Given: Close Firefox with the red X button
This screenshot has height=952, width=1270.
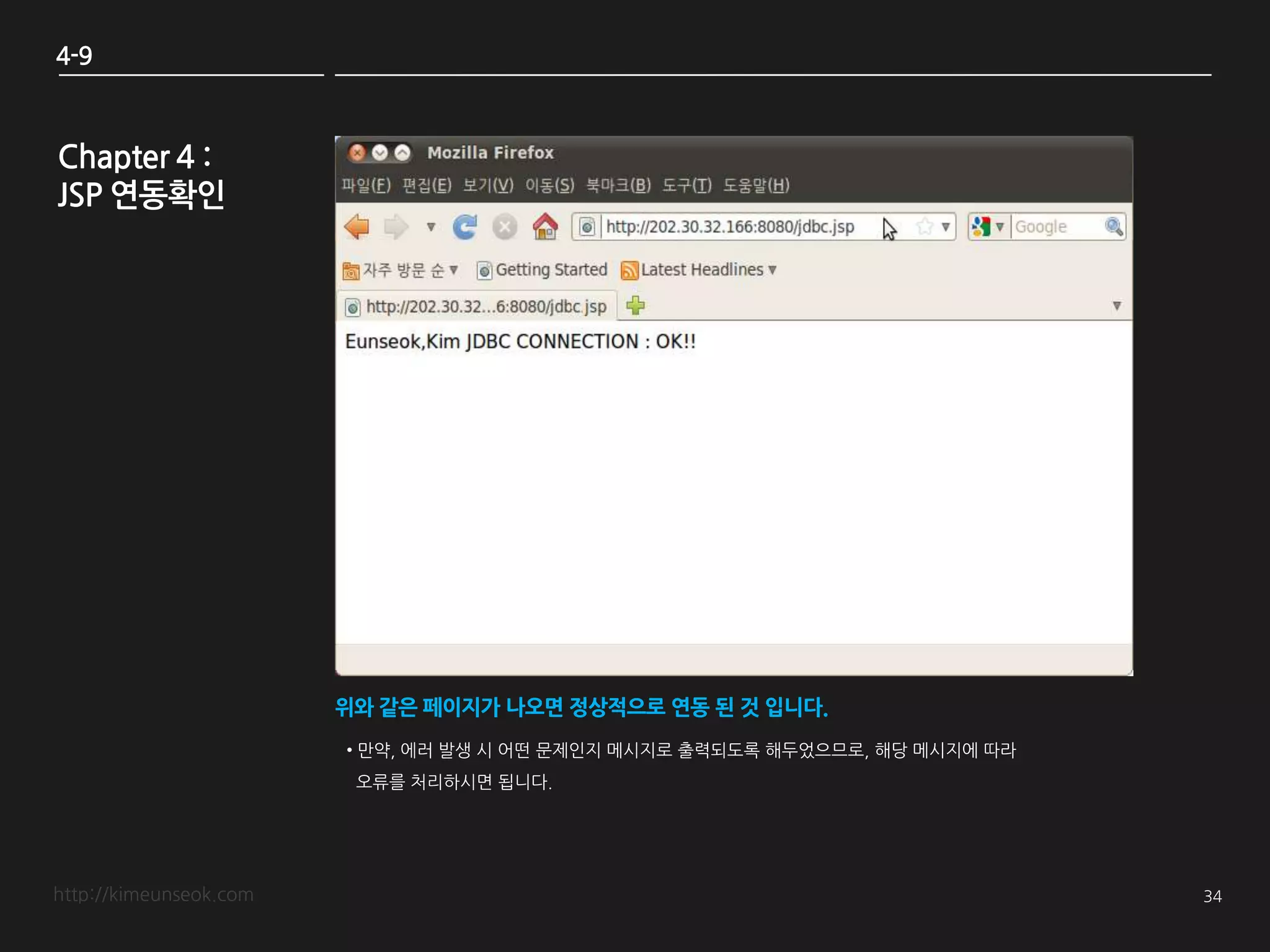Looking at the screenshot, I should 357,152.
